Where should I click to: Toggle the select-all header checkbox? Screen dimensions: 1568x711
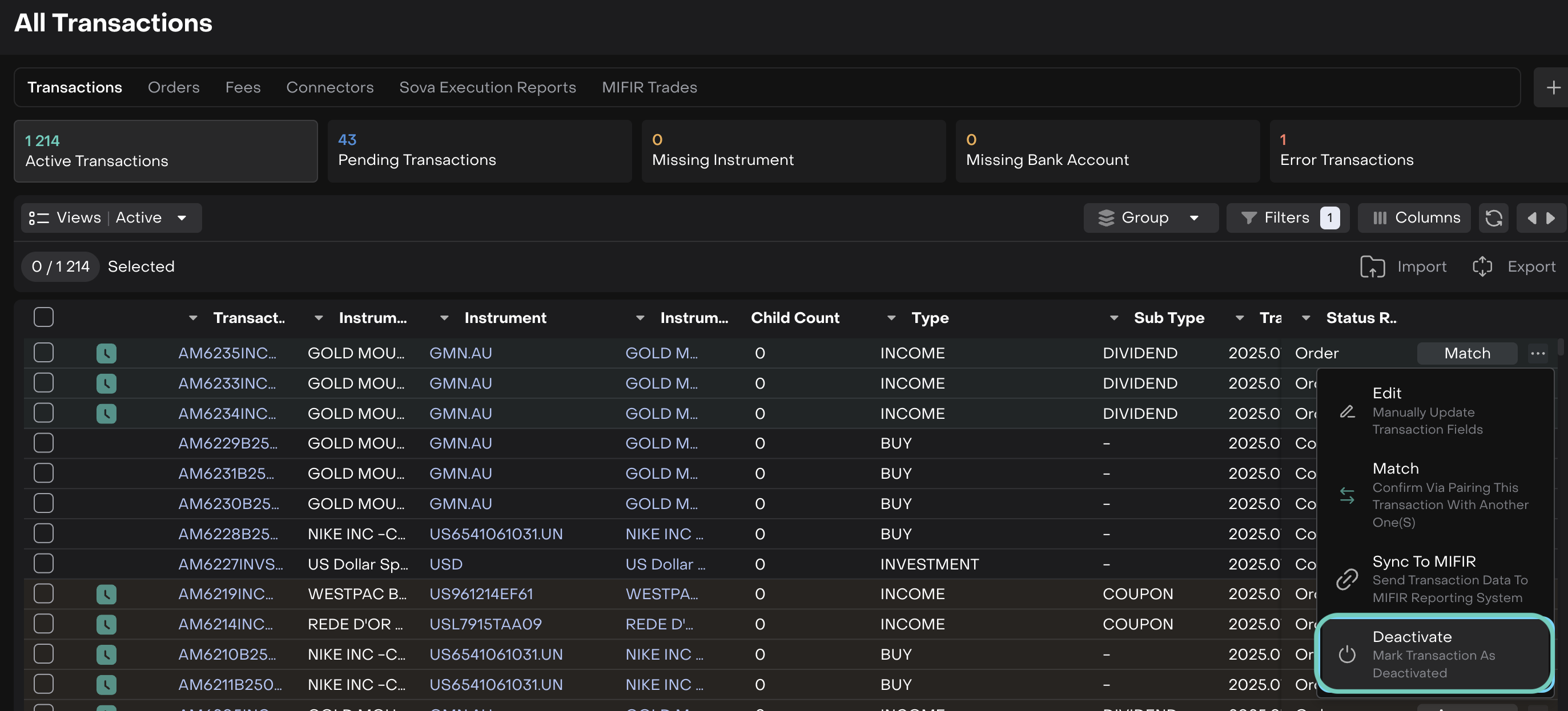(44, 317)
